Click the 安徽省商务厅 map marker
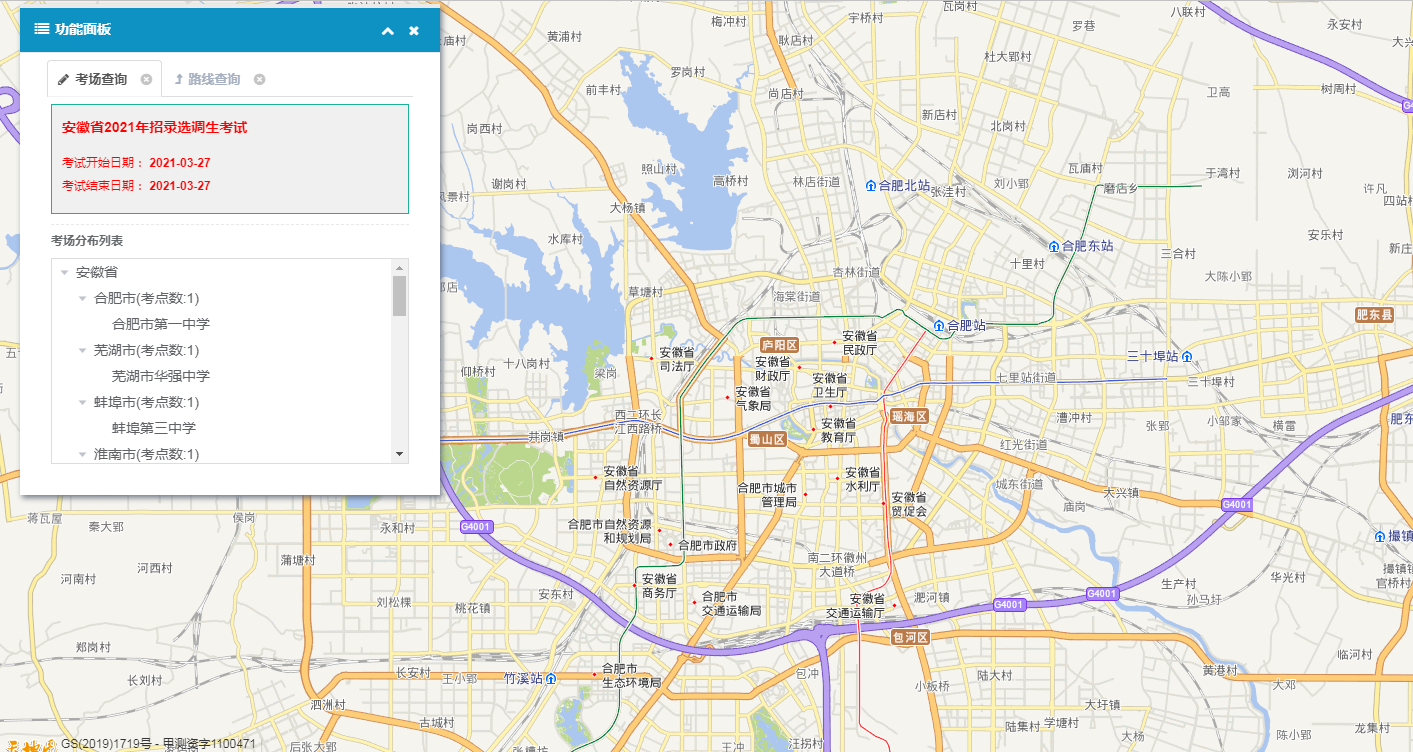This screenshot has width=1413, height=752. coord(634,585)
